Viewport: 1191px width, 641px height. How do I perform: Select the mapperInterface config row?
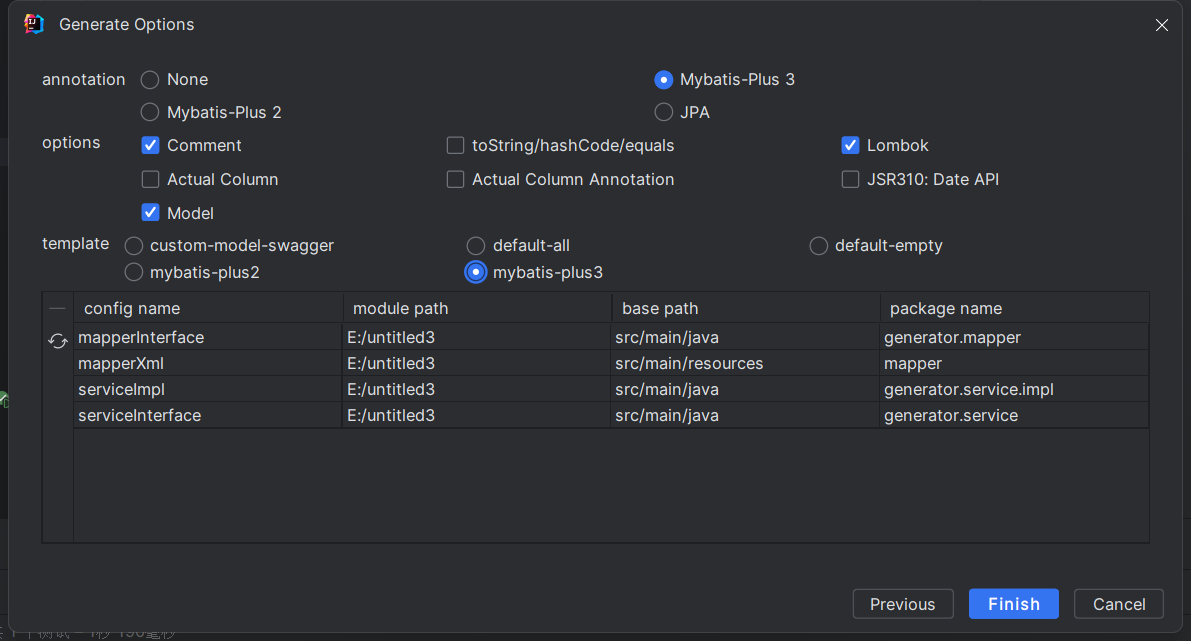tap(611, 337)
